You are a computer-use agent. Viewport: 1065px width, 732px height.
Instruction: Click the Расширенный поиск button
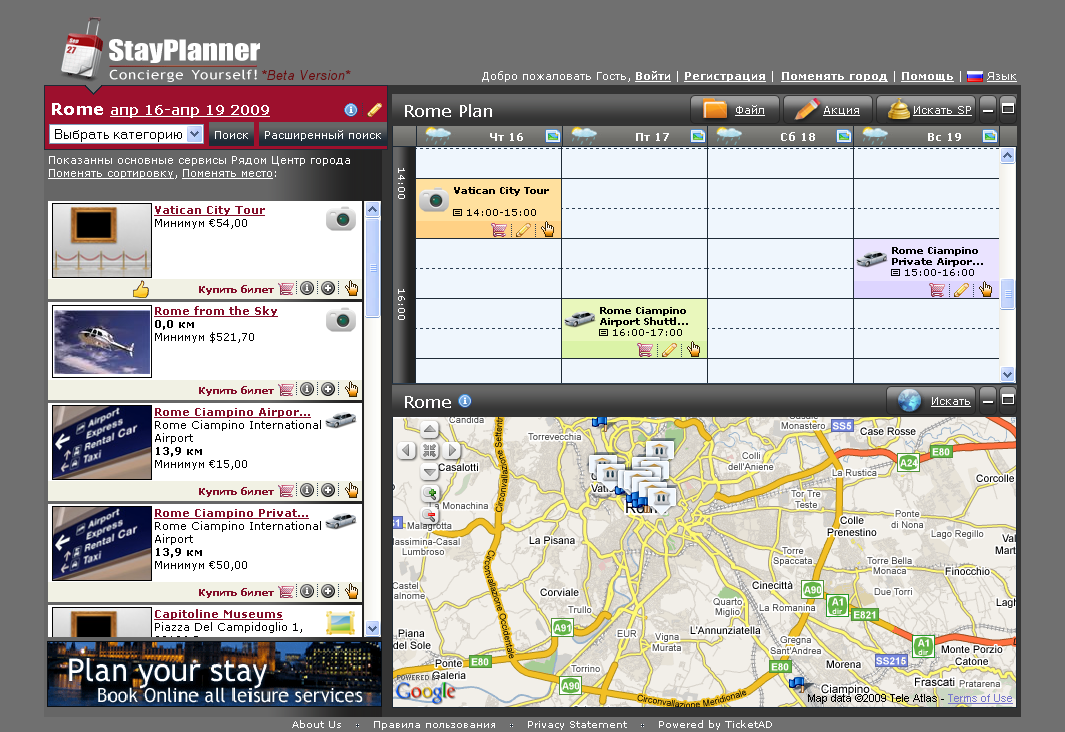pos(322,134)
